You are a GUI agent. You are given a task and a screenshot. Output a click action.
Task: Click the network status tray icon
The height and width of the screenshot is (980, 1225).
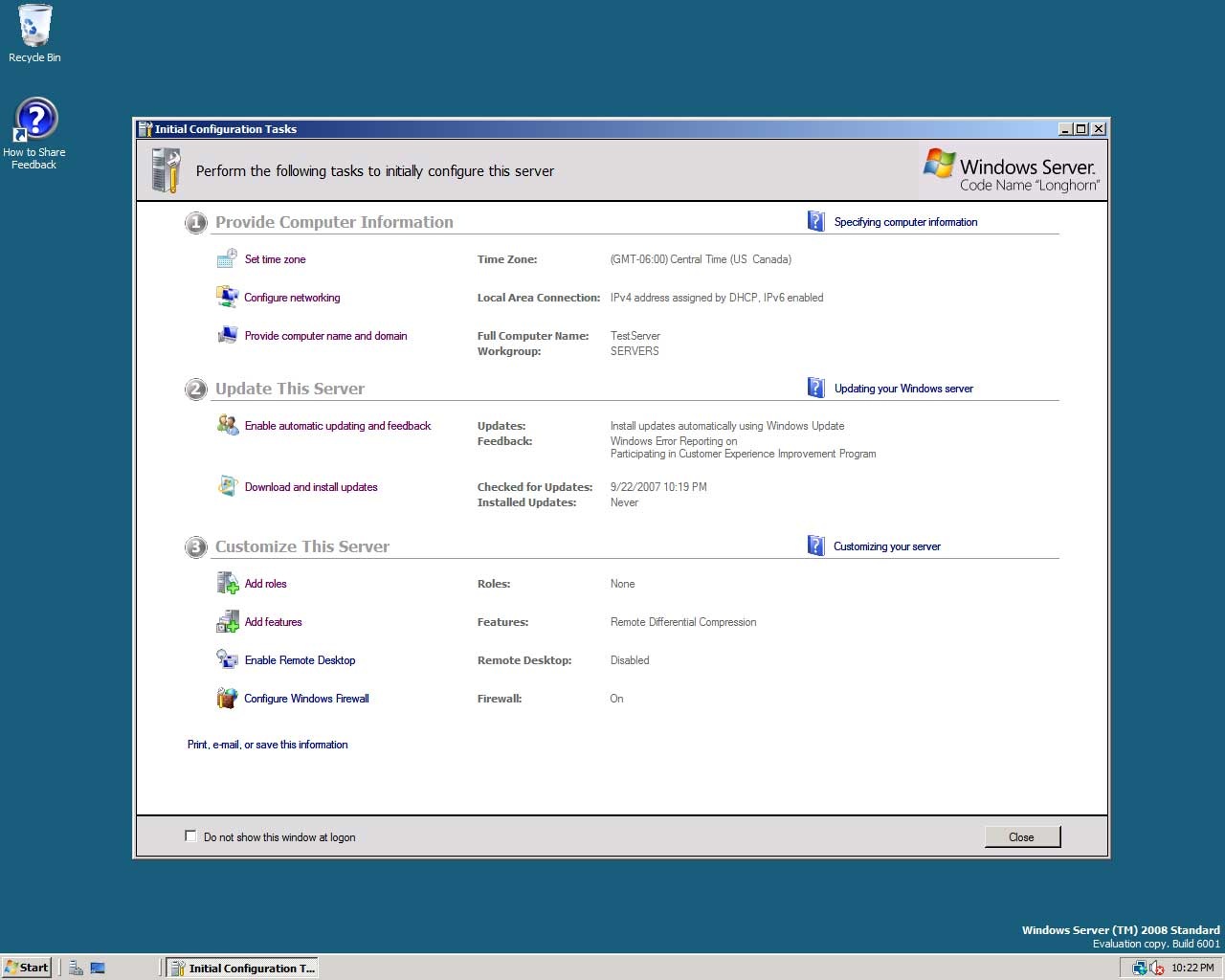(x=1140, y=968)
